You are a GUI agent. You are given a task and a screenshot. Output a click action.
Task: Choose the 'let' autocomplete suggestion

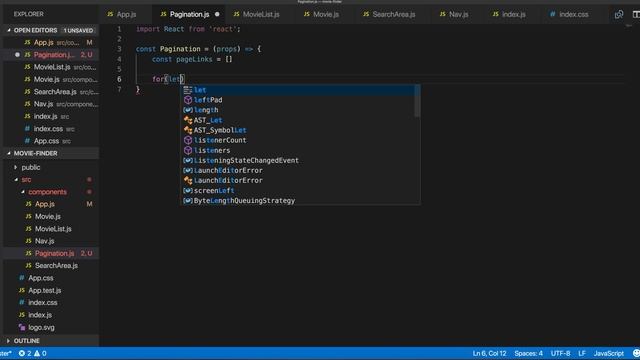[298, 90]
